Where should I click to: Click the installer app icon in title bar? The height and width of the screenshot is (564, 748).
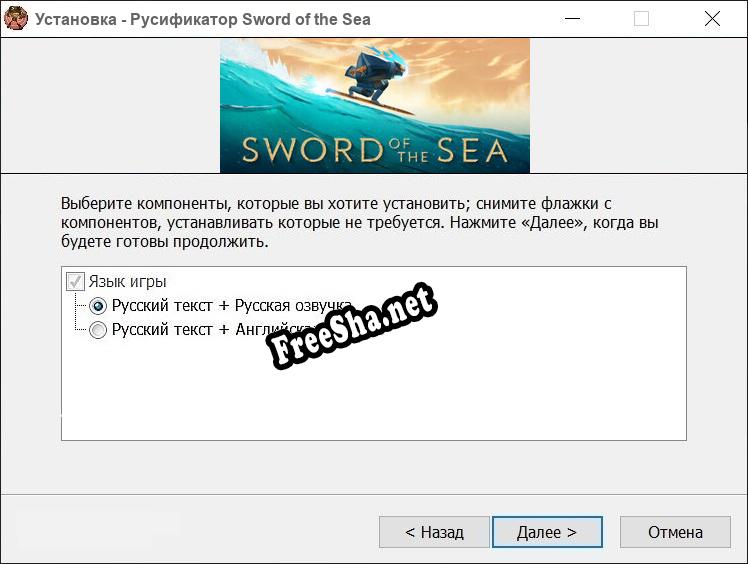click(16, 19)
